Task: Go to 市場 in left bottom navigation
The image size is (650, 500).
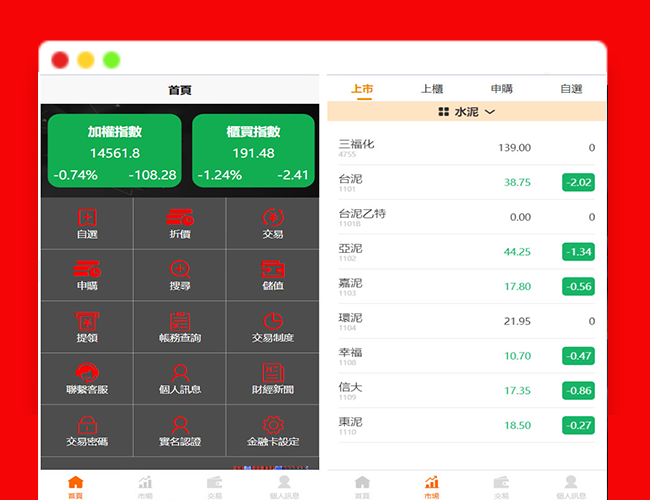Action: 145,487
